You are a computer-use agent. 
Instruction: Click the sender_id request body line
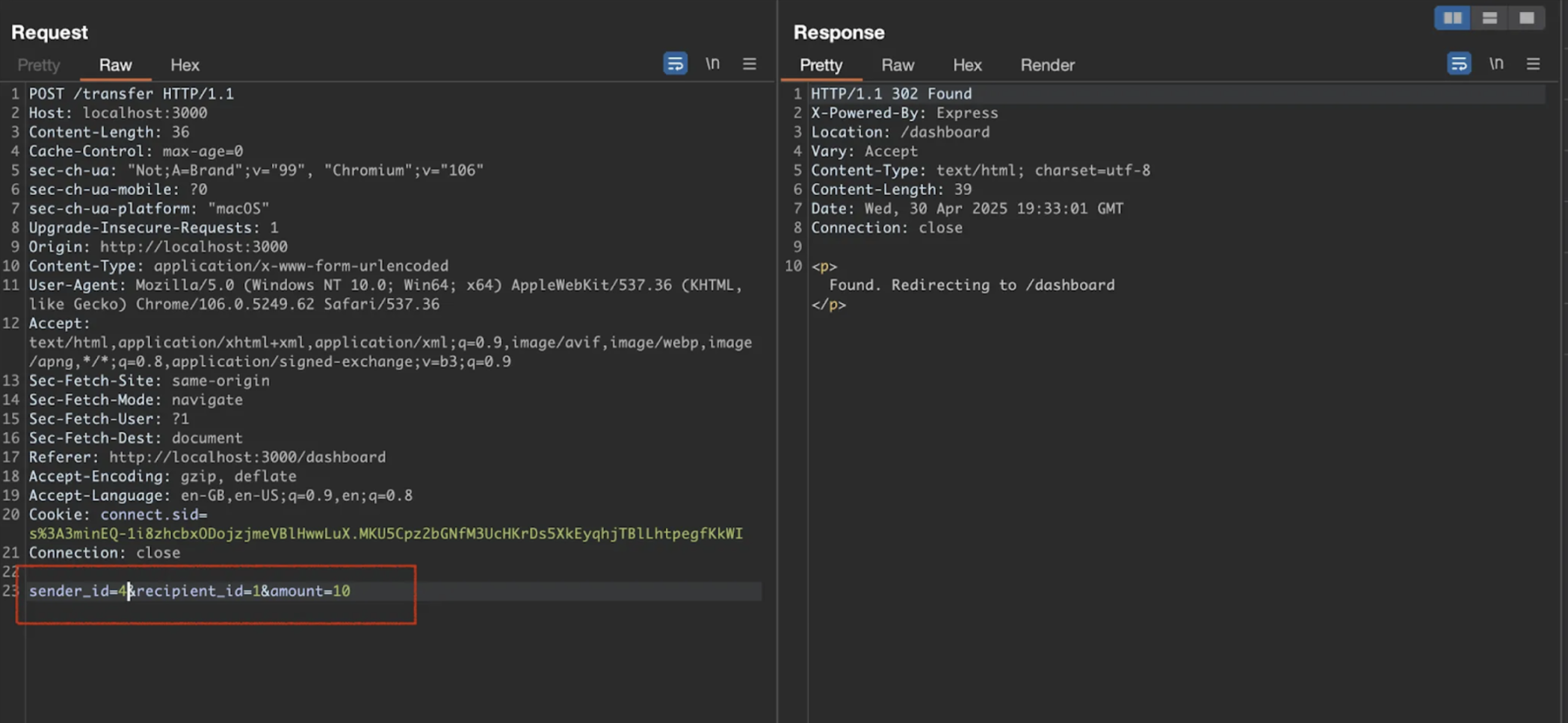189,591
